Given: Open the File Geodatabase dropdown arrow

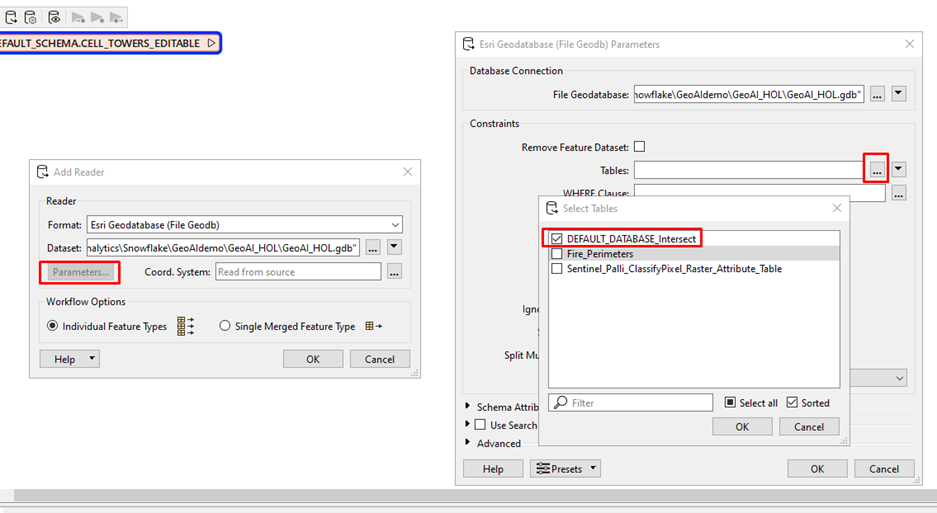Looking at the screenshot, I should [899, 94].
